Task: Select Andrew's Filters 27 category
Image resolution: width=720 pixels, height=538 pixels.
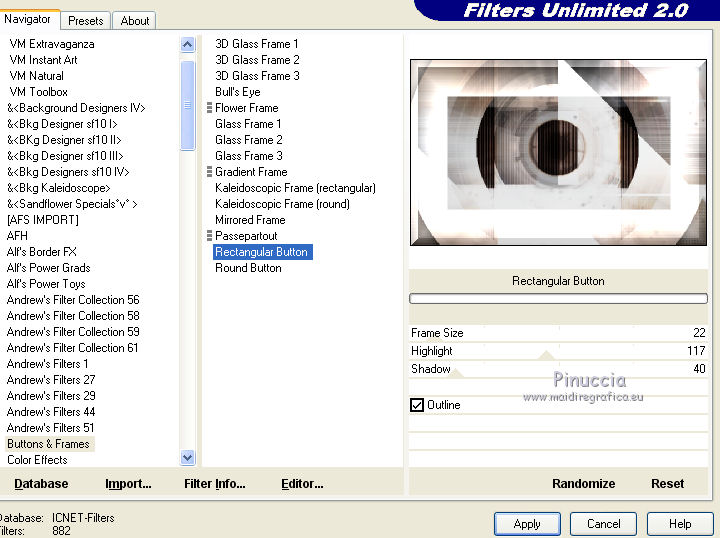Action: coord(51,380)
